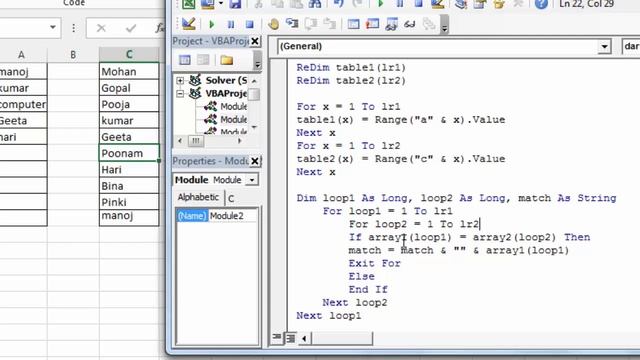640x360 pixels.
Task: Click Break in the Debug toolbar row
Action: [231, 24]
